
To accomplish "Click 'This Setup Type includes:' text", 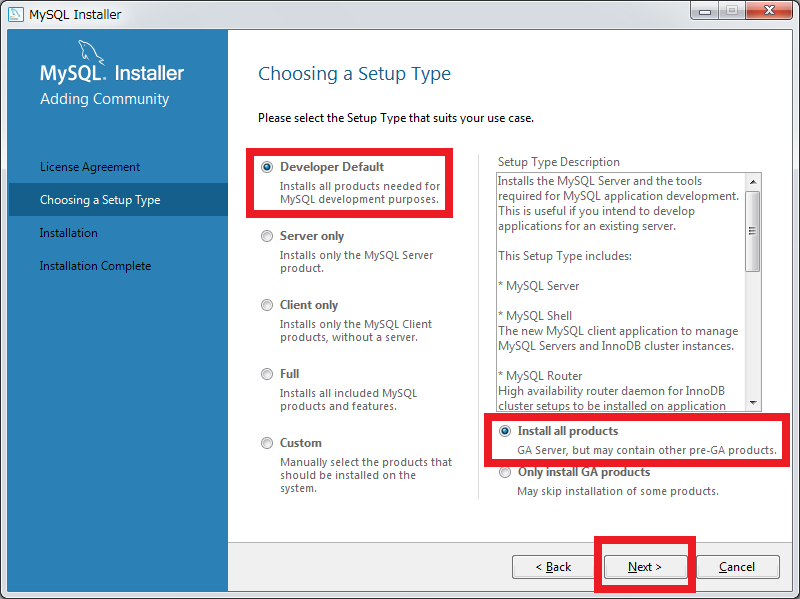I will click(x=565, y=256).
